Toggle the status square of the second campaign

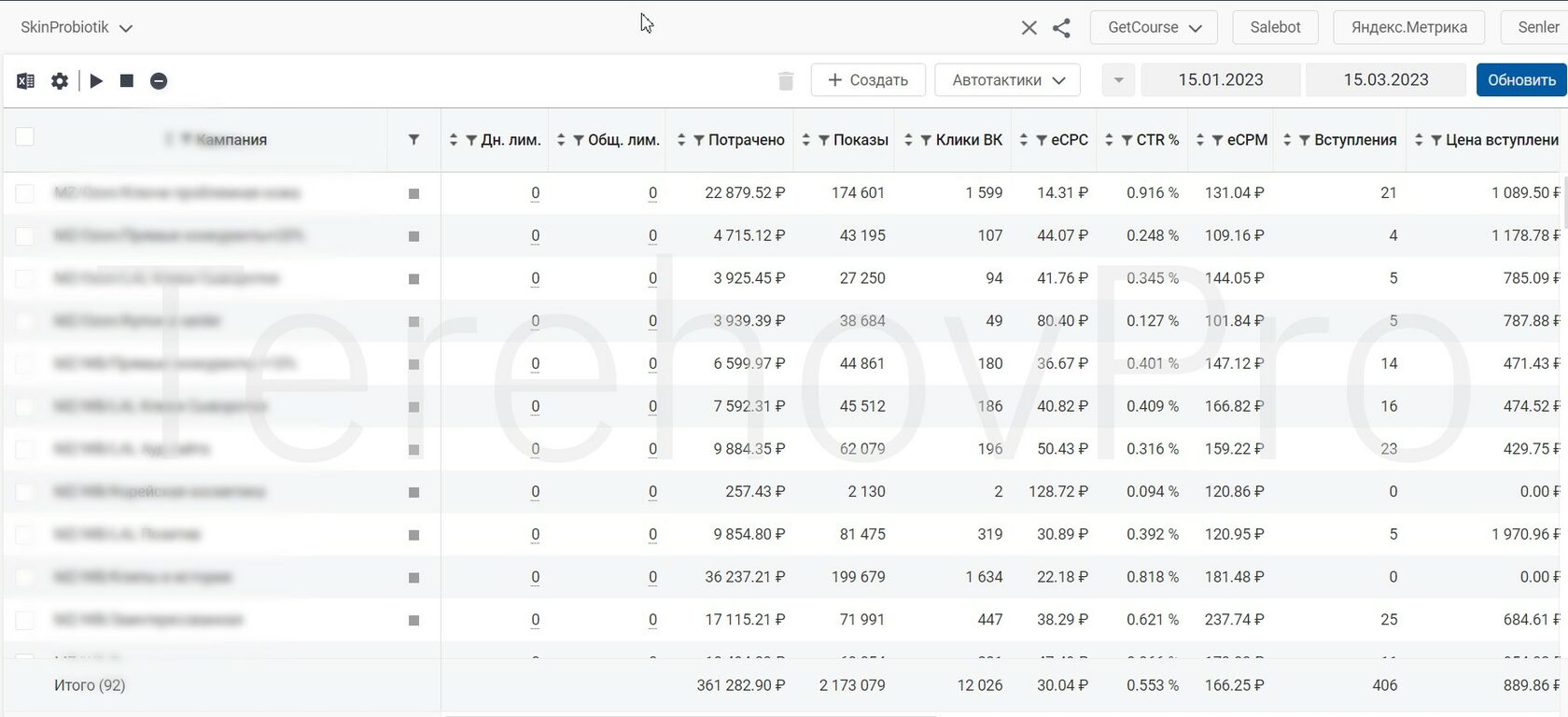[x=413, y=236]
